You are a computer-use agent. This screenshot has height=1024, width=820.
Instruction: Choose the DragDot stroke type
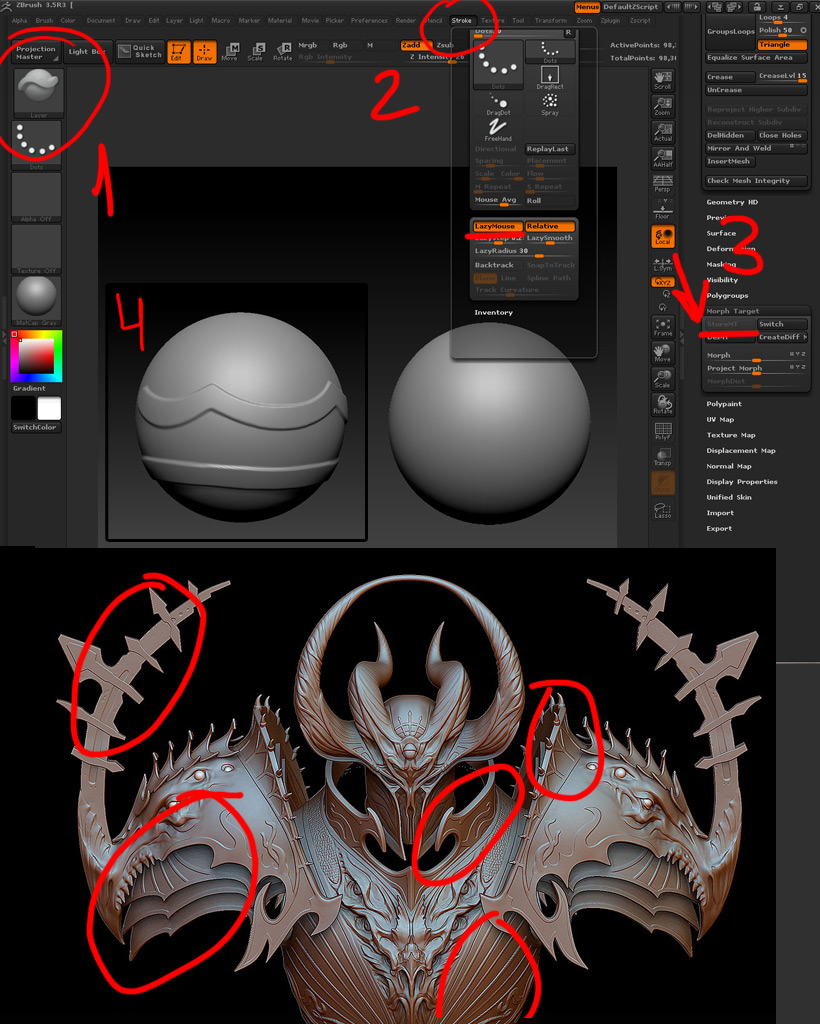click(x=498, y=104)
